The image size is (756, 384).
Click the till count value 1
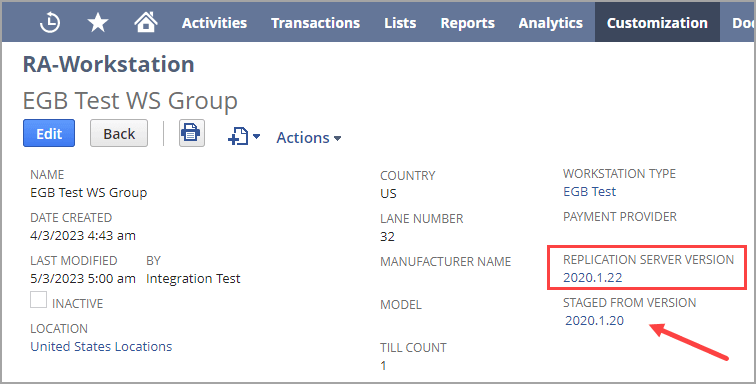(383, 366)
